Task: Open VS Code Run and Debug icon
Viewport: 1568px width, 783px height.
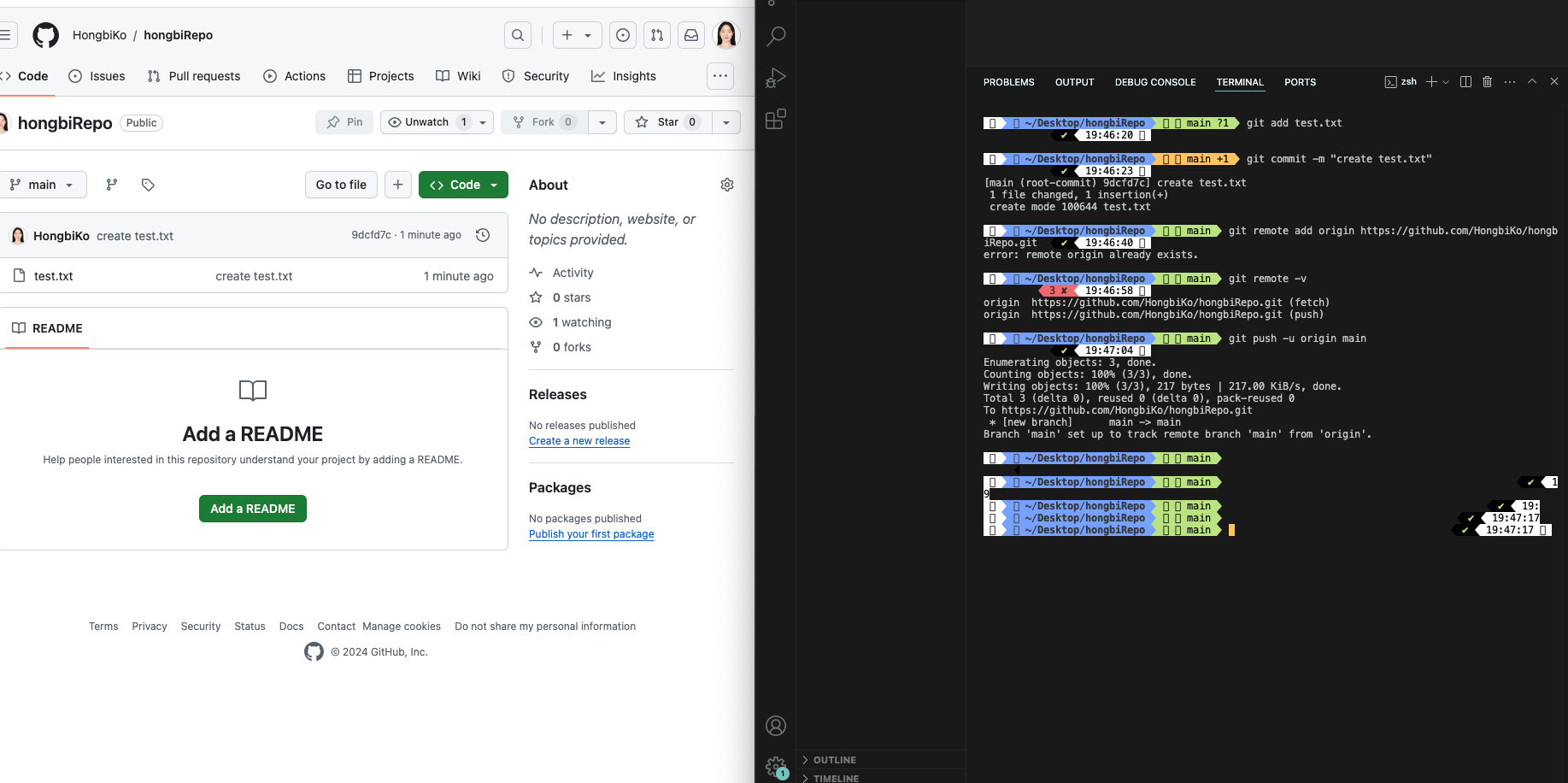Action: pyautogui.click(x=776, y=78)
